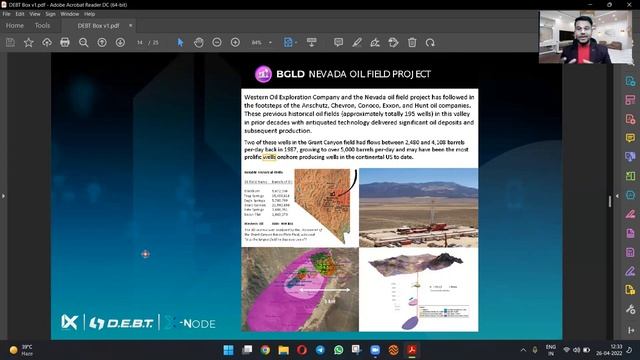
Task: Open More Tools wrench icon
Action: (630, 309)
